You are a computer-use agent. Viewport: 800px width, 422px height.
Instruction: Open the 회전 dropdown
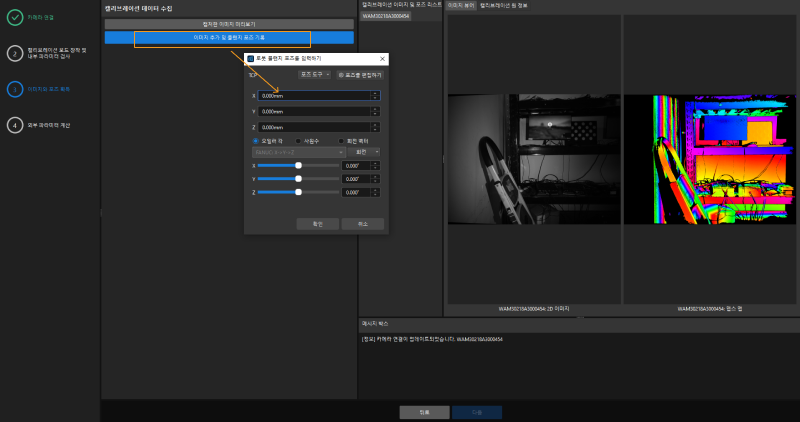click(x=361, y=152)
